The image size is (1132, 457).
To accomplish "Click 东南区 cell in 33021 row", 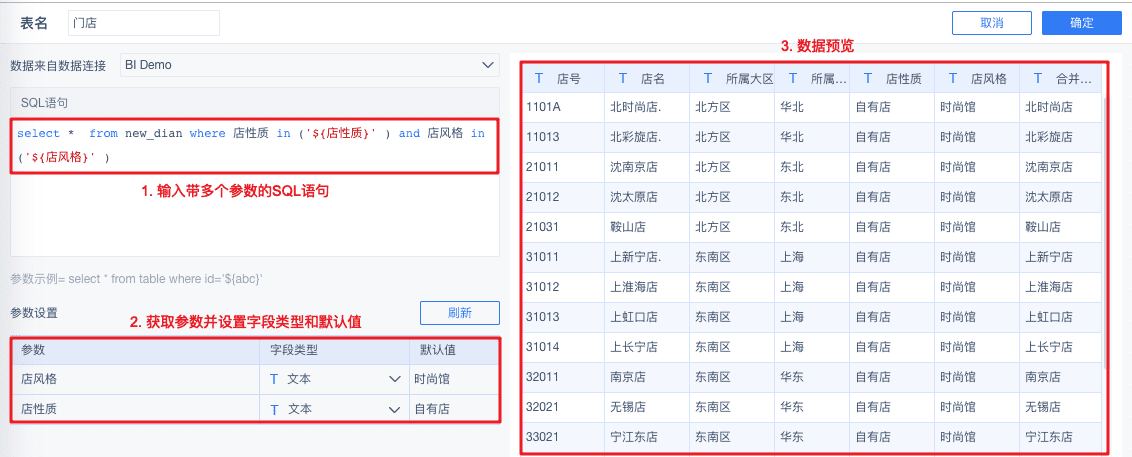I will [x=732, y=437].
